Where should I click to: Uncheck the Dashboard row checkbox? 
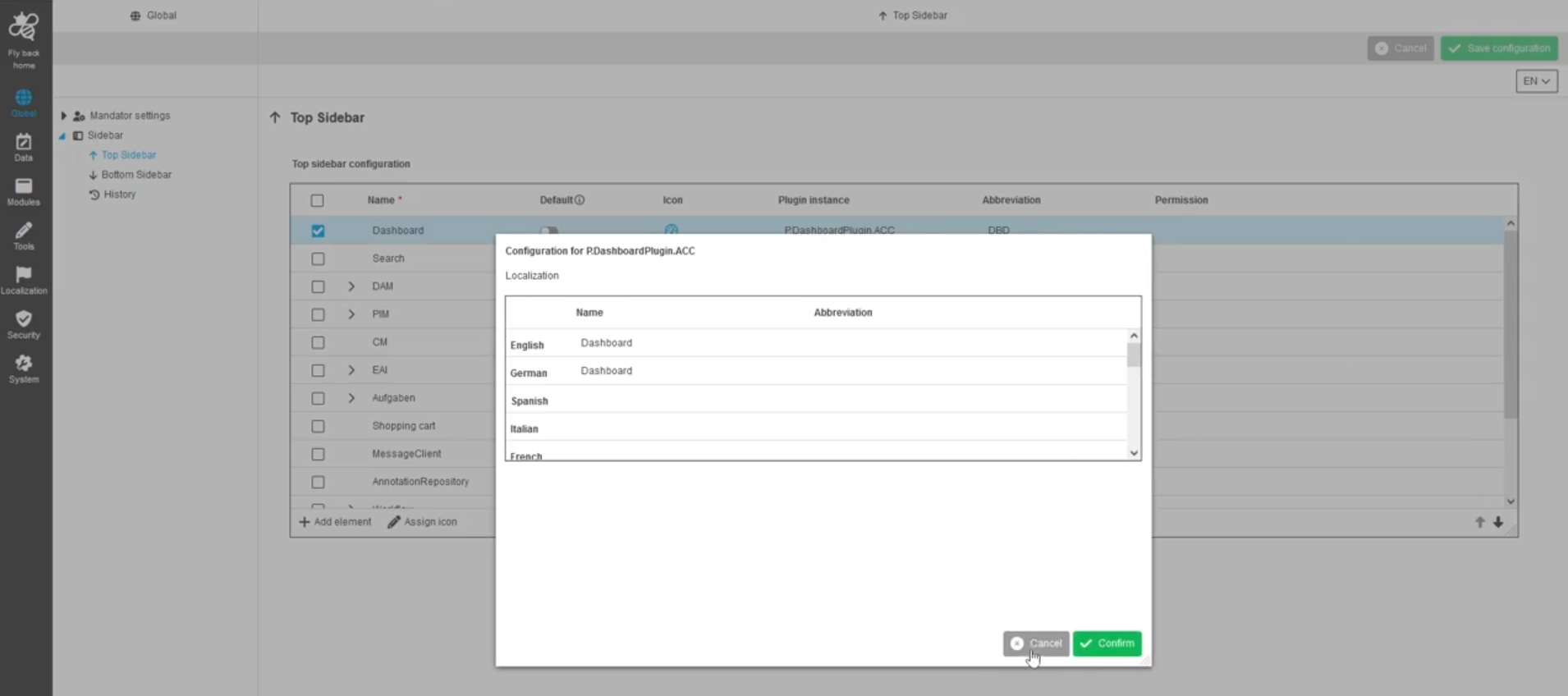[318, 231]
